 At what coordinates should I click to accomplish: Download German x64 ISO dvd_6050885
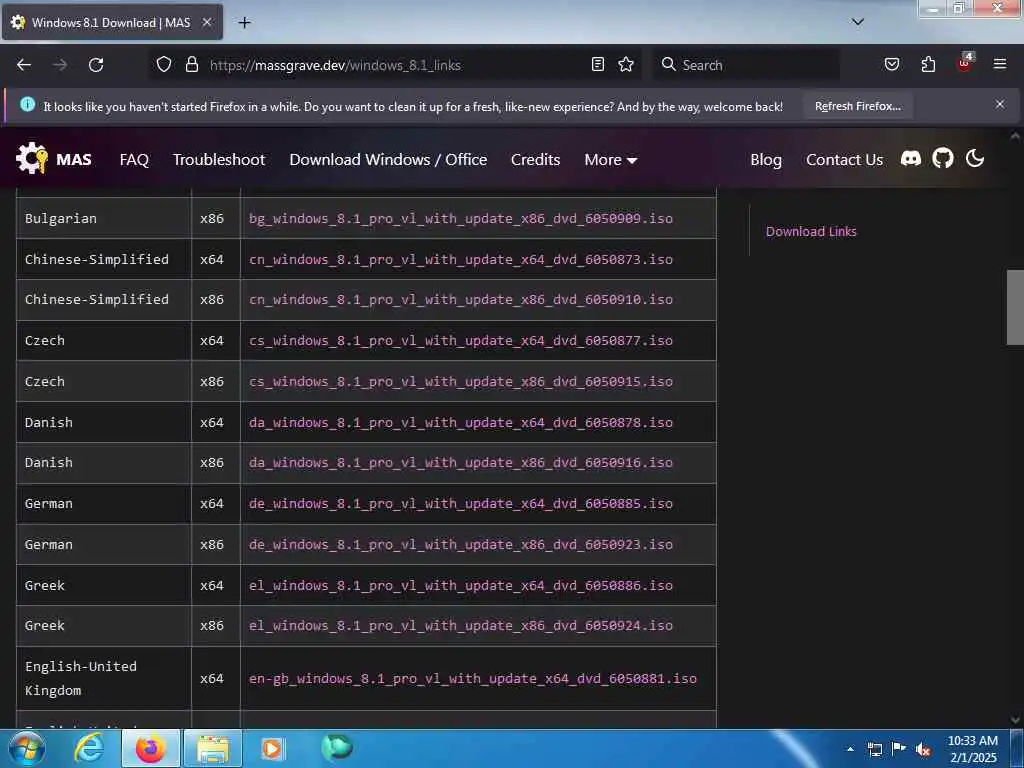coord(460,504)
